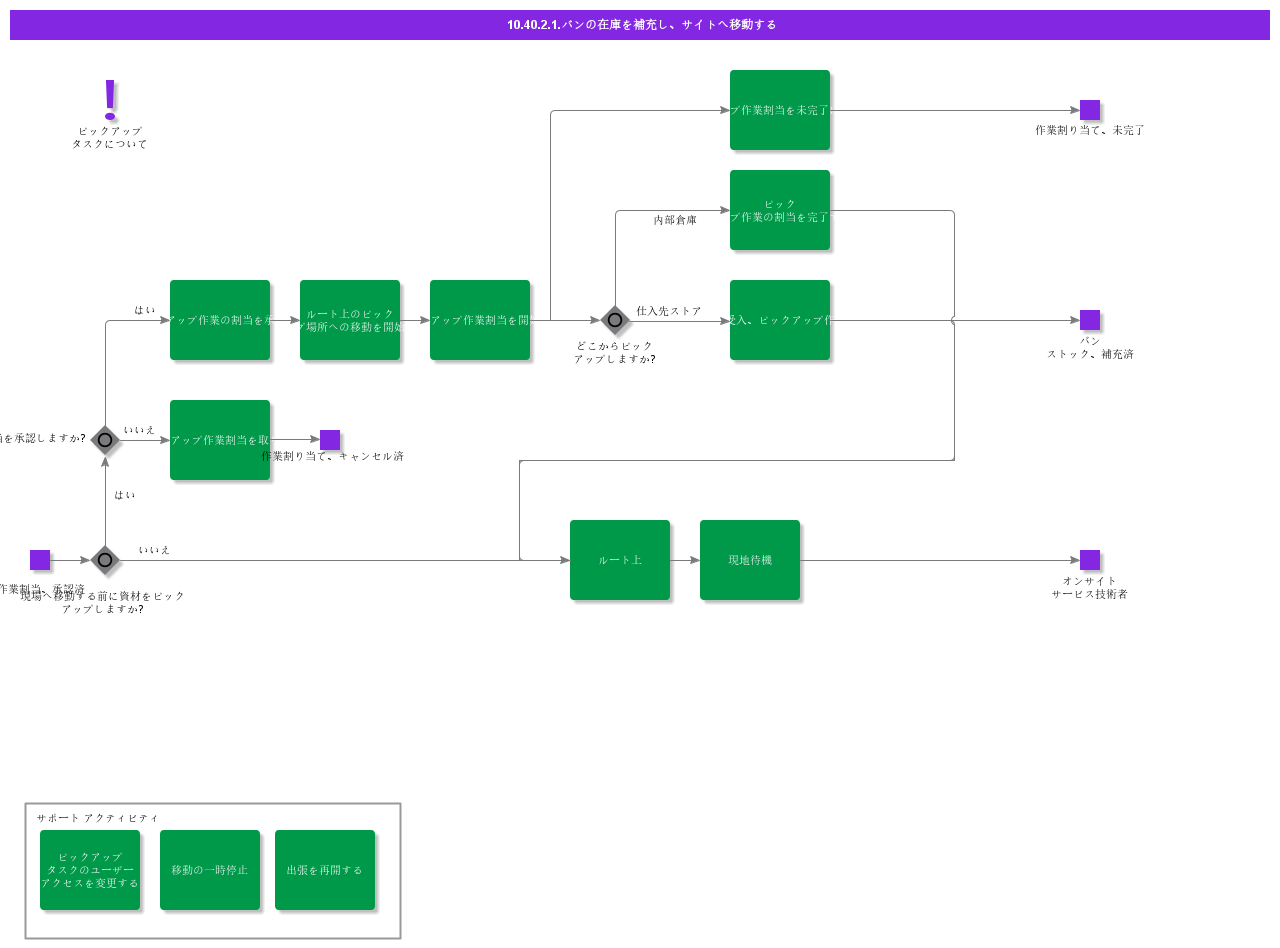
Task: Click the 'ピック アップ作業の割当を完了' activity box
Action: (x=780, y=210)
